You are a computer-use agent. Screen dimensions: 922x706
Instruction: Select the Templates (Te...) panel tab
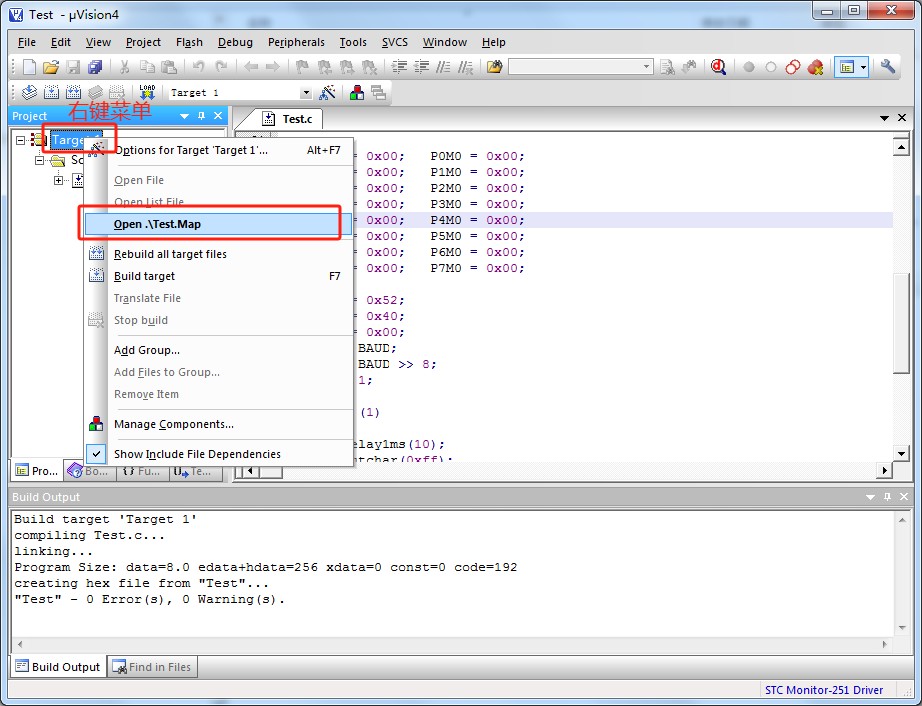click(x=195, y=471)
